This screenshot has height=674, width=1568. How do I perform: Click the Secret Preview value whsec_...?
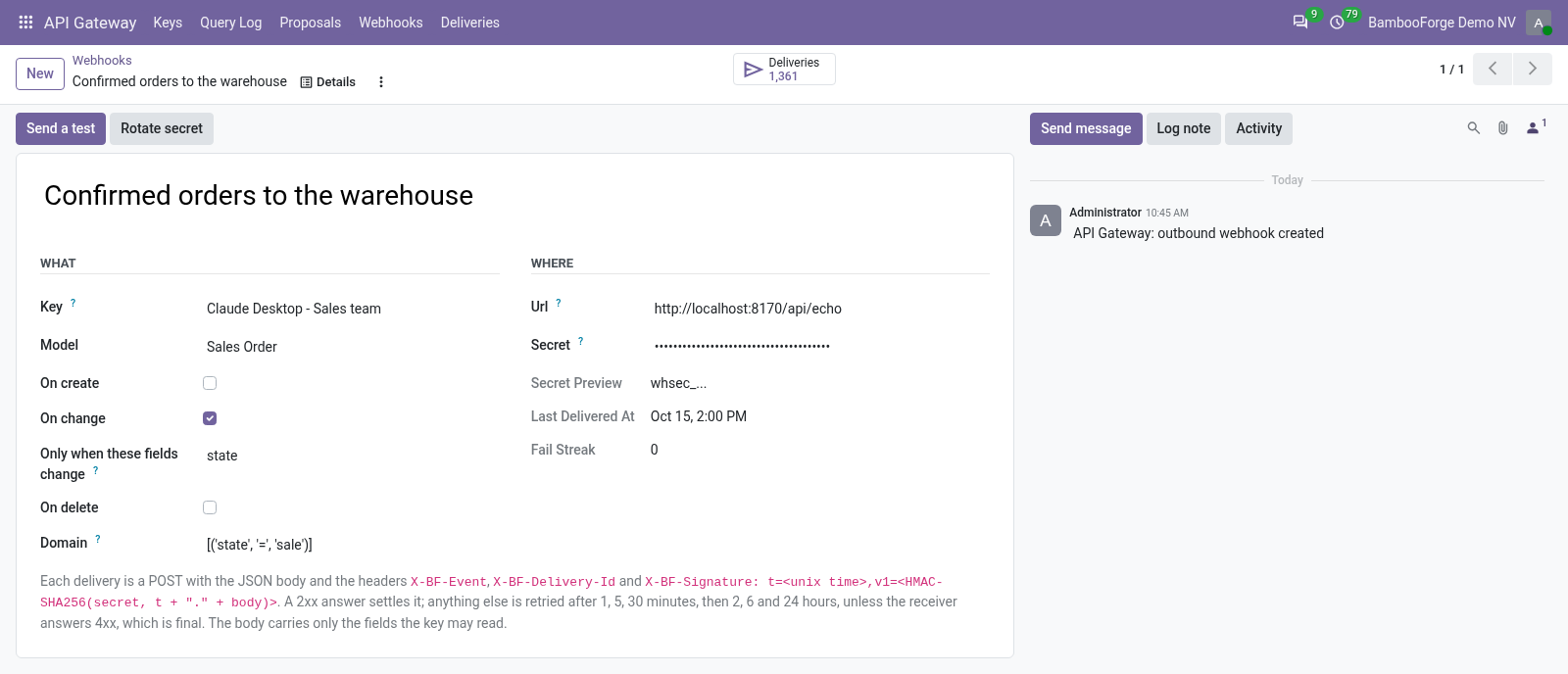tap(678, 383)
